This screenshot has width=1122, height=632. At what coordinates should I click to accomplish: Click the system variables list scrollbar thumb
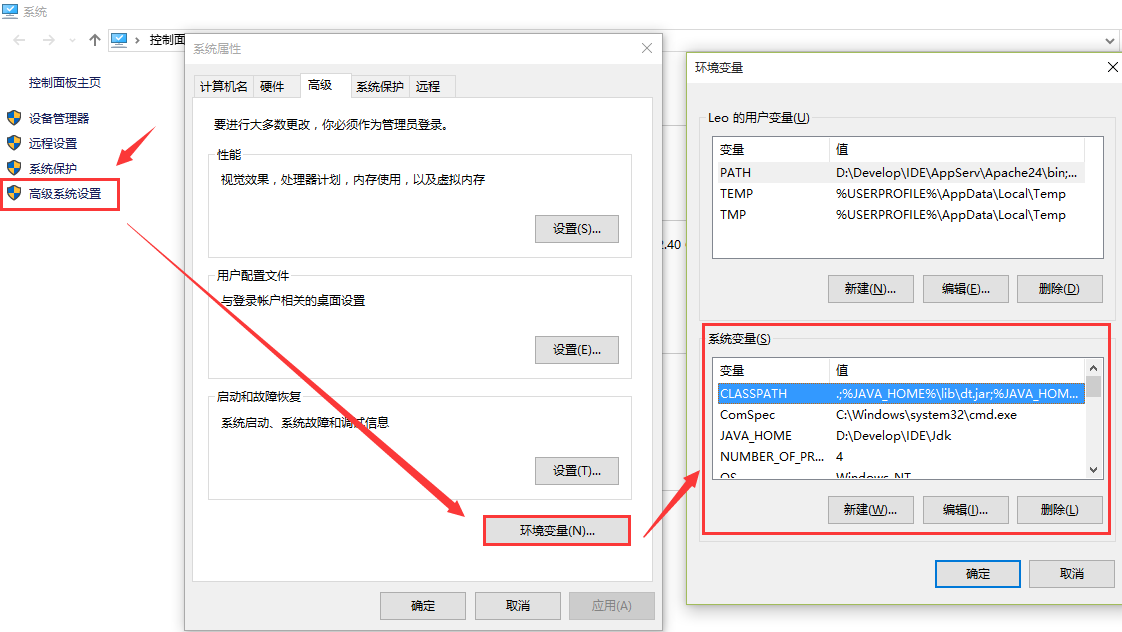(x=1093, y=387)
